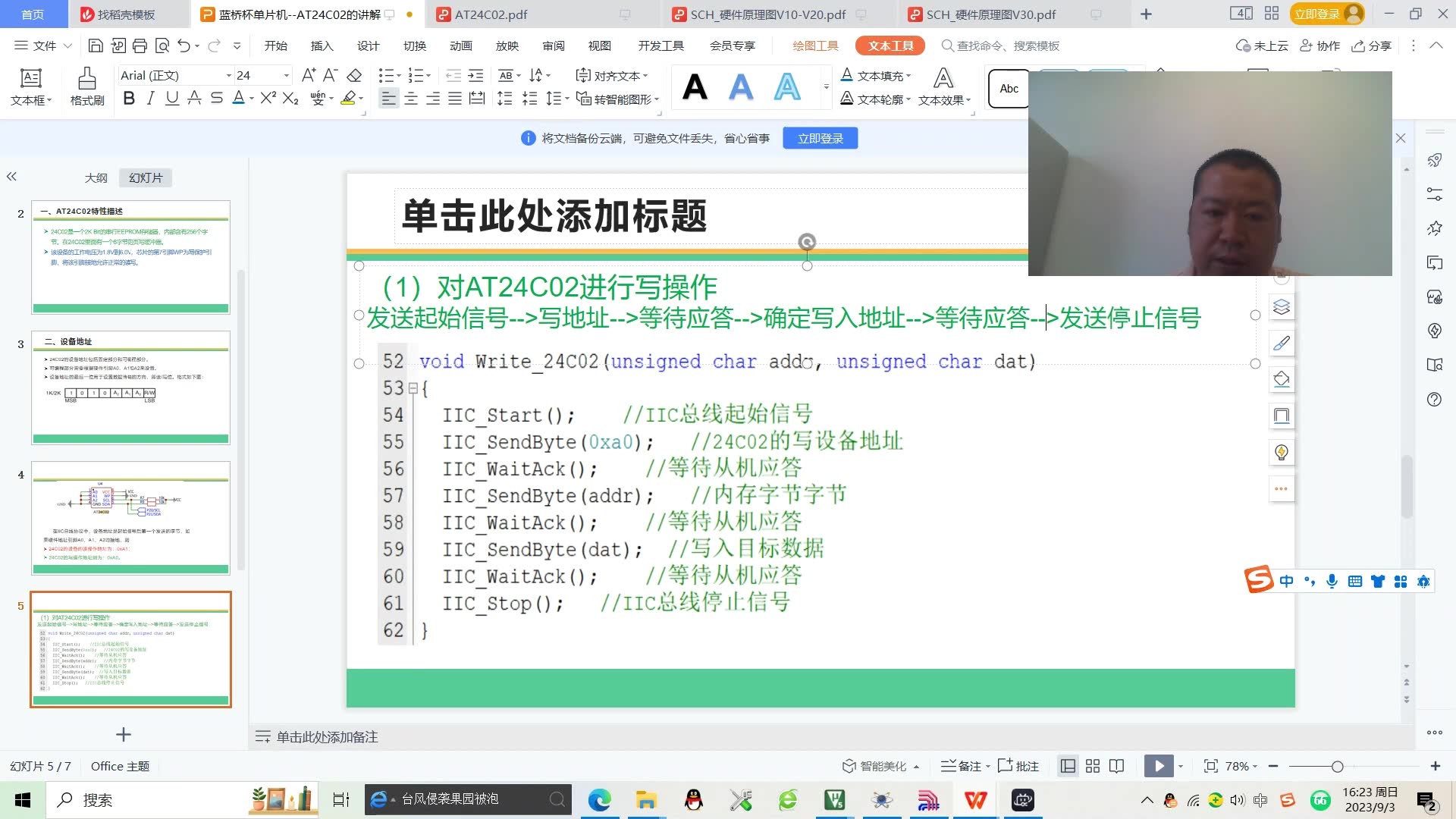Open help icon in right sidebar

point(1434,399)
